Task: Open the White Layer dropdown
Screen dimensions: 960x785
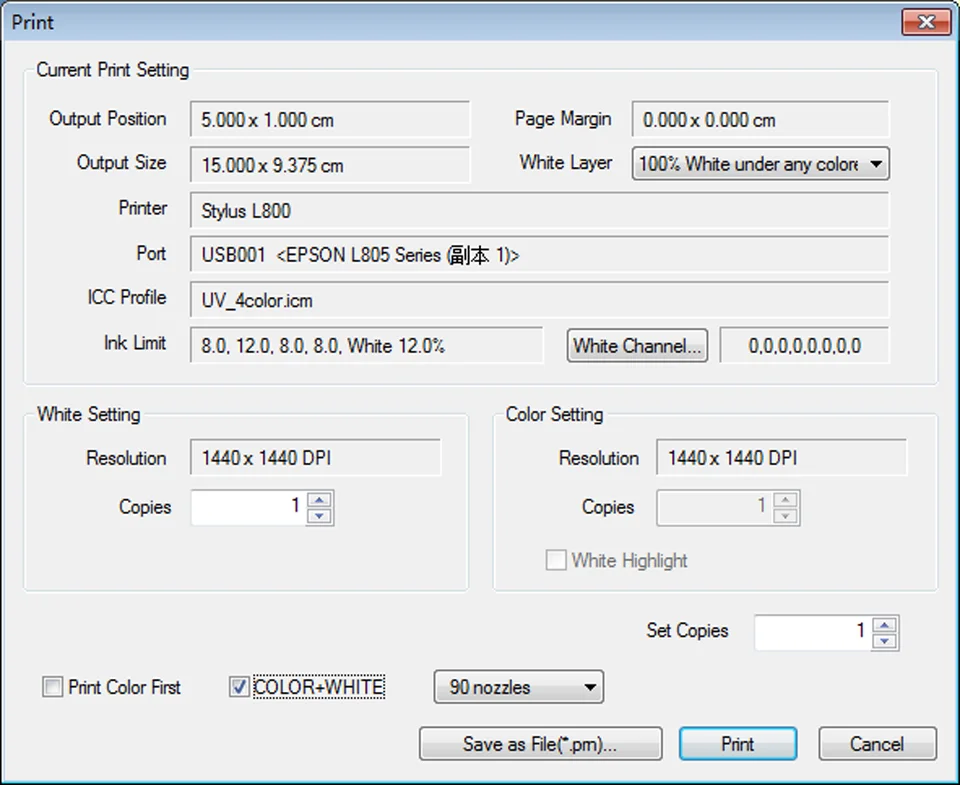Action: point(760,163)
